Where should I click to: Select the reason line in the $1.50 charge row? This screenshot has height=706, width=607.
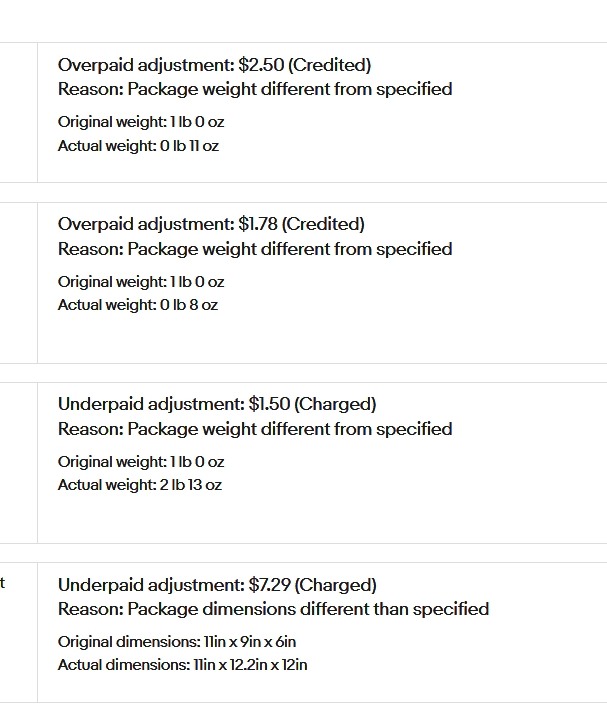click(255, 429)
